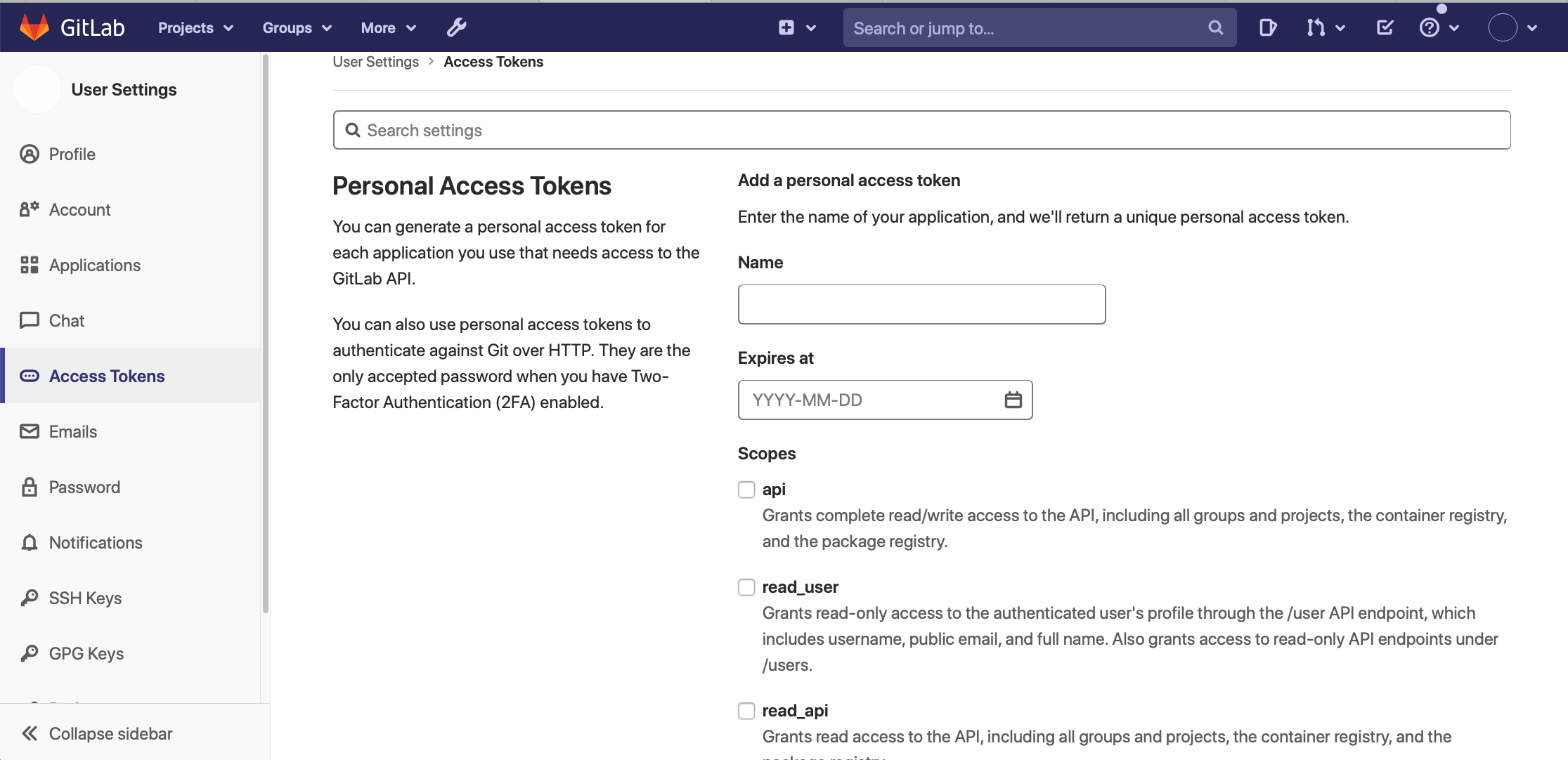Click the issues icon in top bar

click(x=1267, y=27)
